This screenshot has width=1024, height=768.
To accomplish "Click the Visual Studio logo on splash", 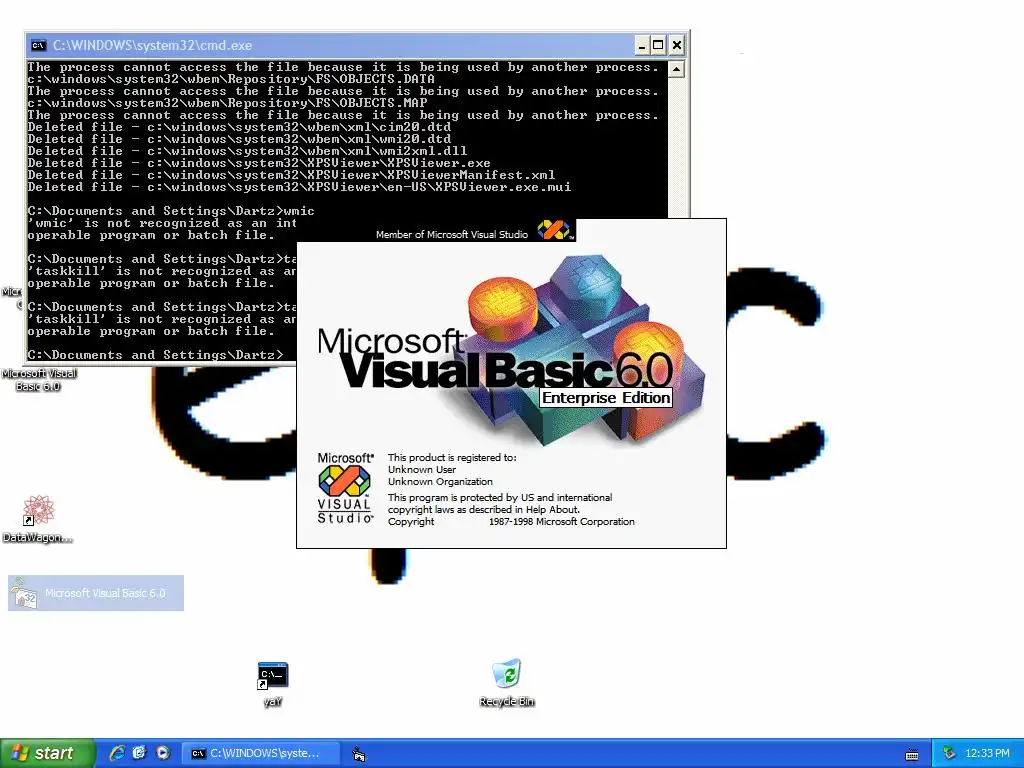I will tap(345, 488).
